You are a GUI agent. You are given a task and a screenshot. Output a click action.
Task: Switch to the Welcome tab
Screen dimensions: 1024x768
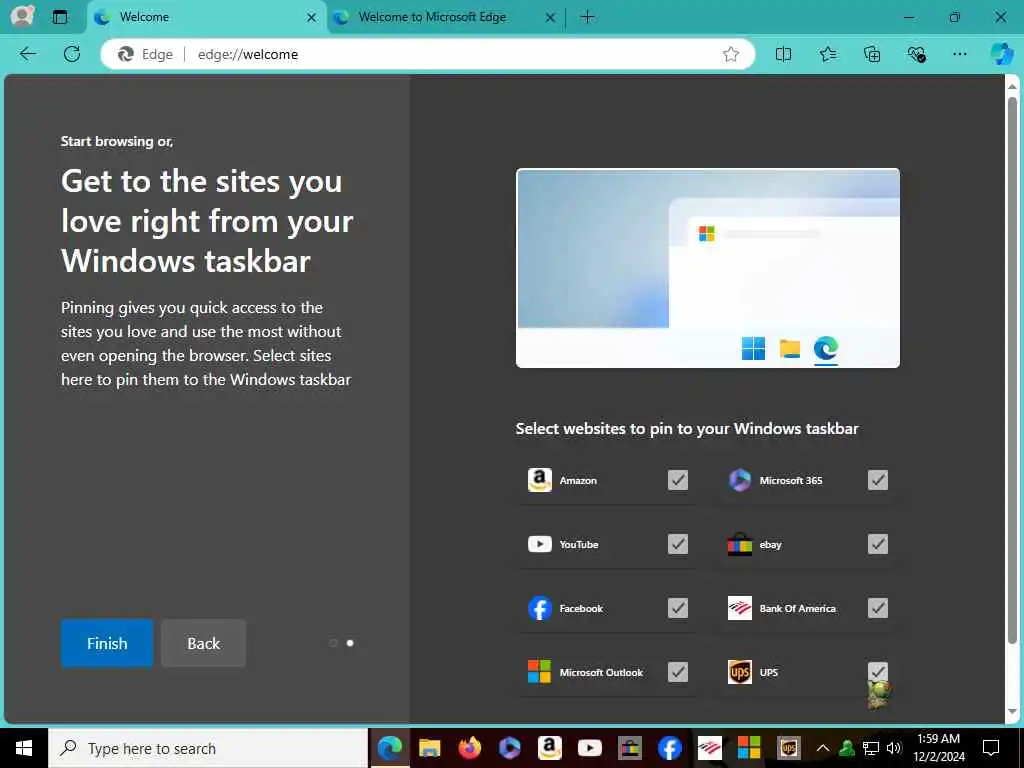coord(206,18)
